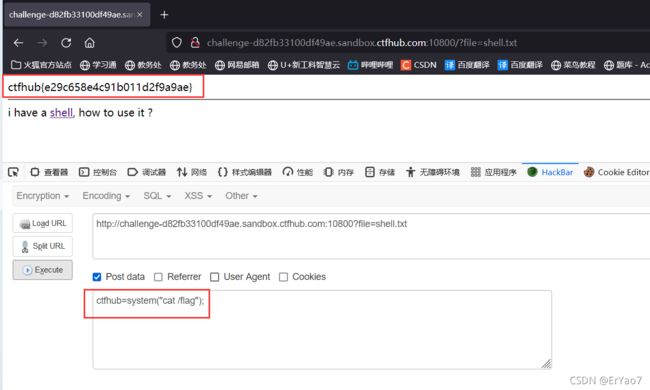Open a new tab with the plus button

[x=164, y=15]
